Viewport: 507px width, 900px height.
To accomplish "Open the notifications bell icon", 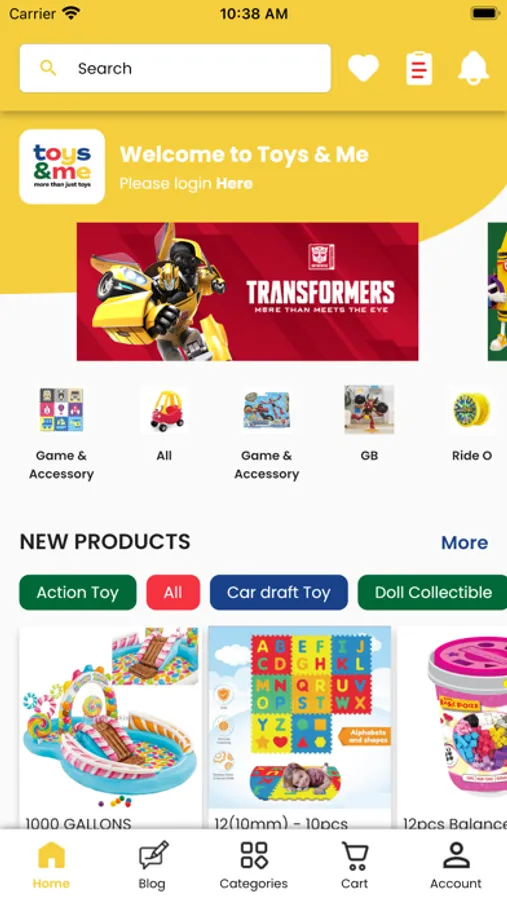I will [x=473, y=68].
